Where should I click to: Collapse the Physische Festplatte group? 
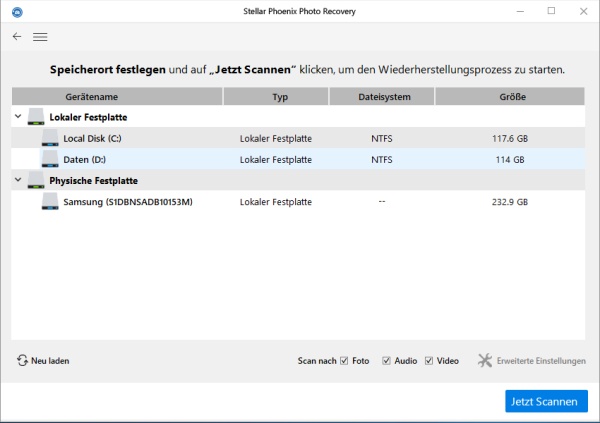pyautogui.click(x=18, y=179)
